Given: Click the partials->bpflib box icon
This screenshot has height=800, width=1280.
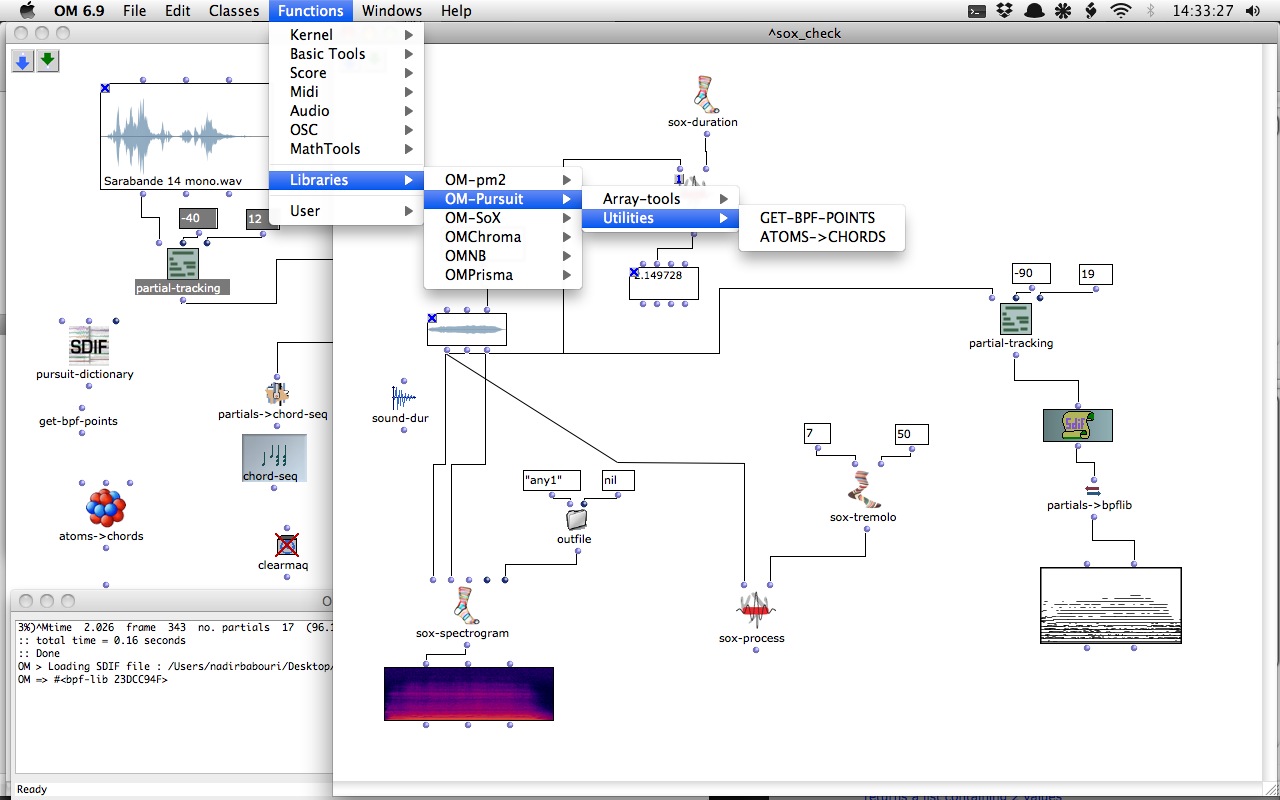Looking at the screenshot, I should (1092, 491).
